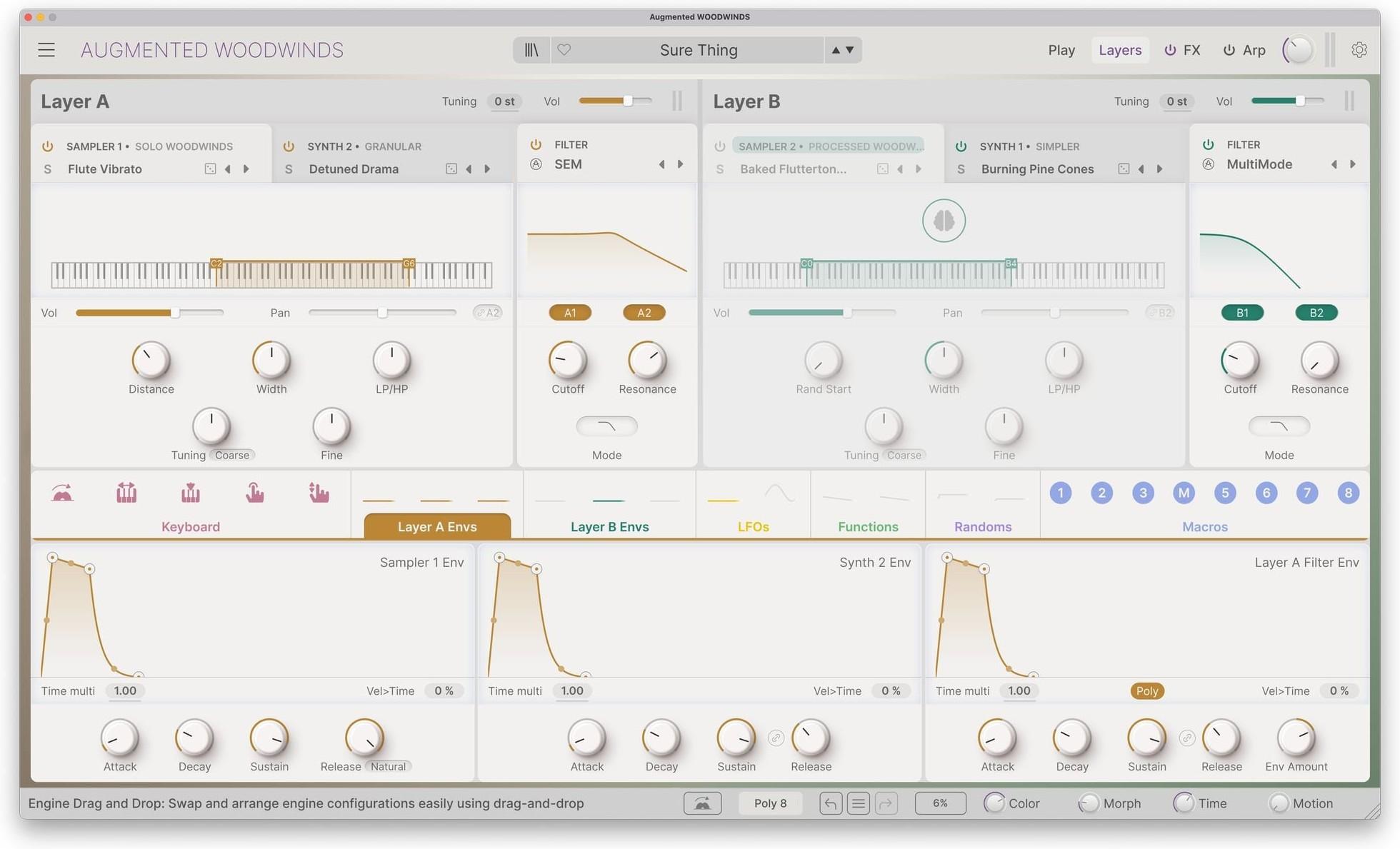The image size is (1400, 849).
Task: Click the keyboard icon button in status bar
Action: point(702,803)
